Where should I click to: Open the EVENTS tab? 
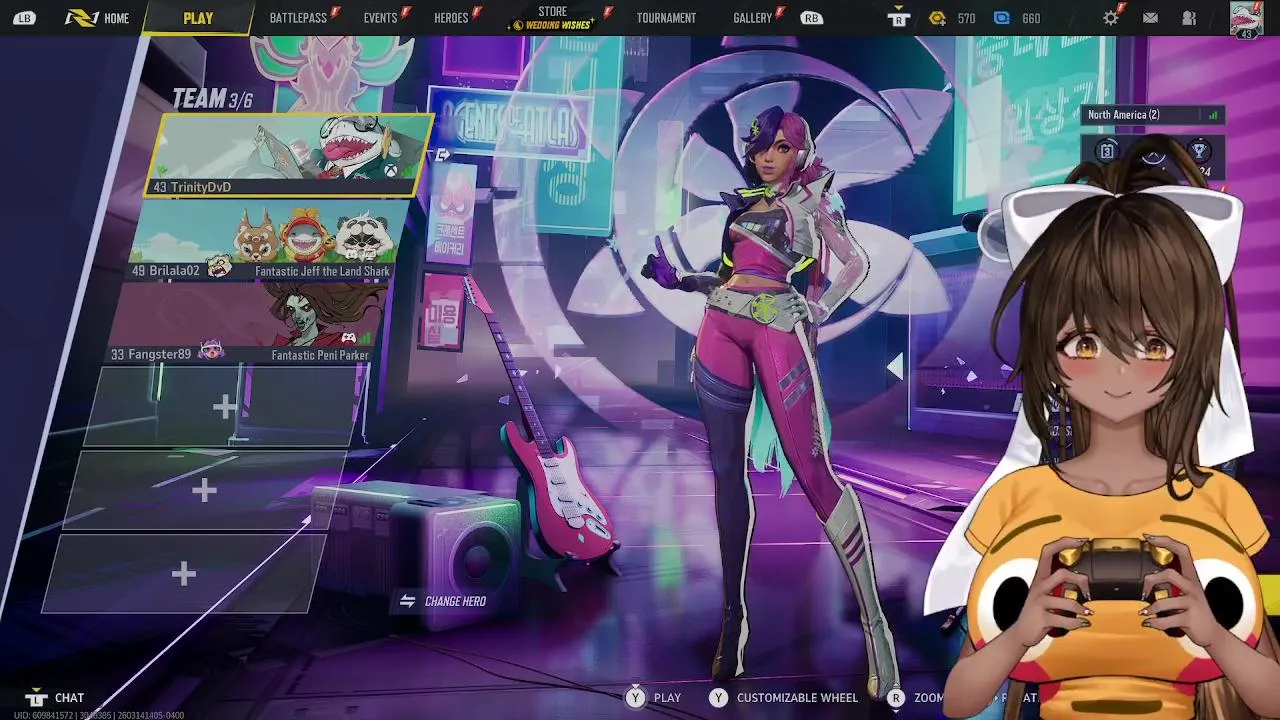[x=380, y=18]
